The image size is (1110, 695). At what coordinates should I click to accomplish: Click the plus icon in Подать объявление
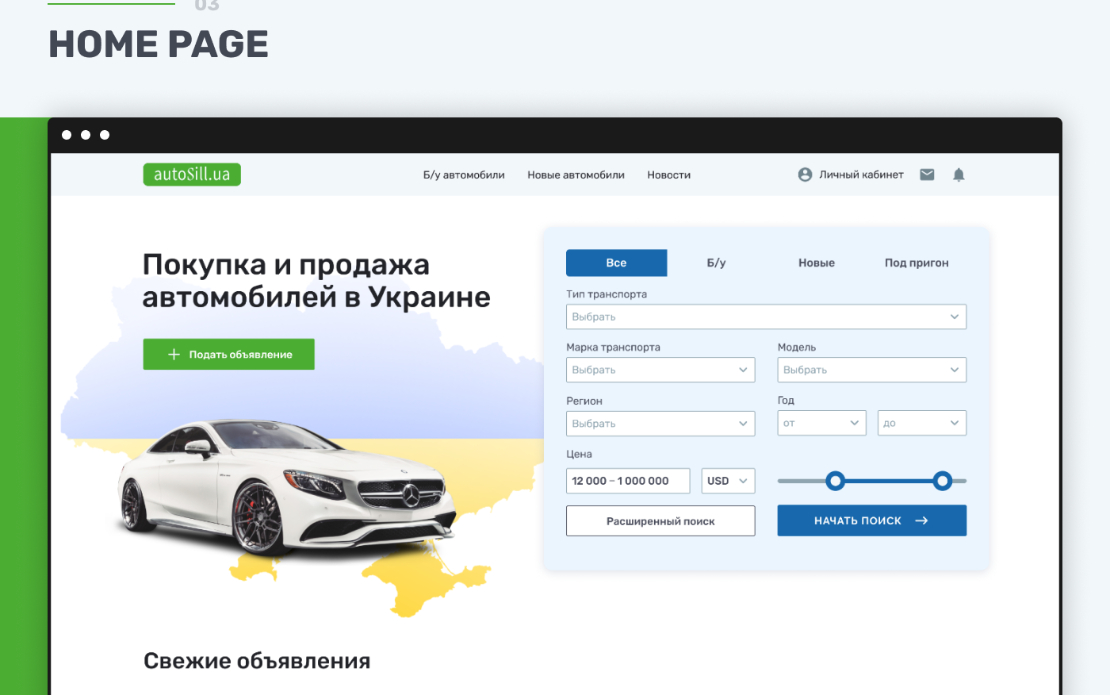pos(173,354)
